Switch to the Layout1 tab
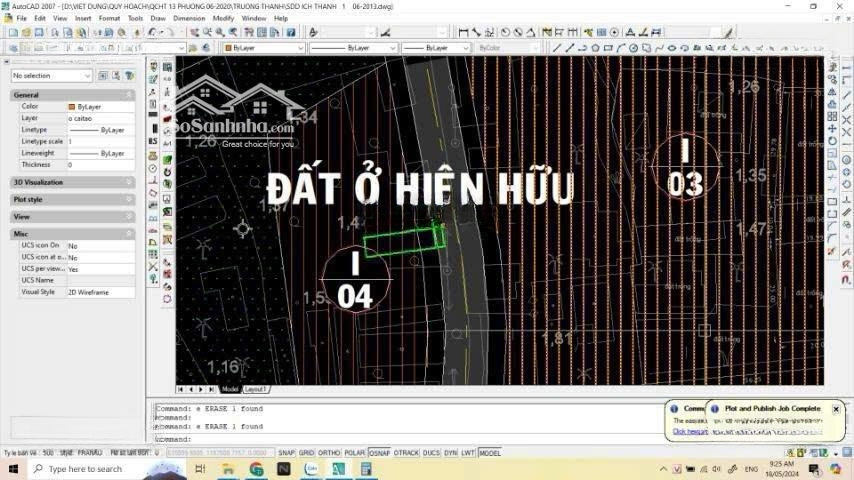 255,389
